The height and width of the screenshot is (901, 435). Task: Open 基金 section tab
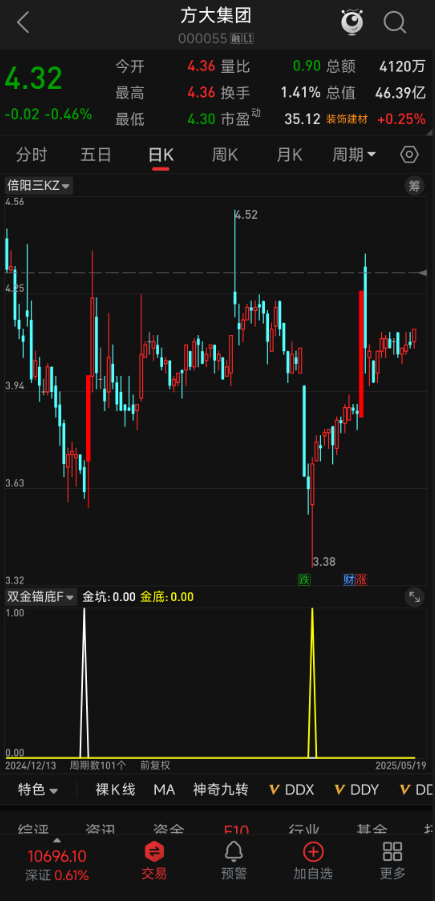pos(372,830)
